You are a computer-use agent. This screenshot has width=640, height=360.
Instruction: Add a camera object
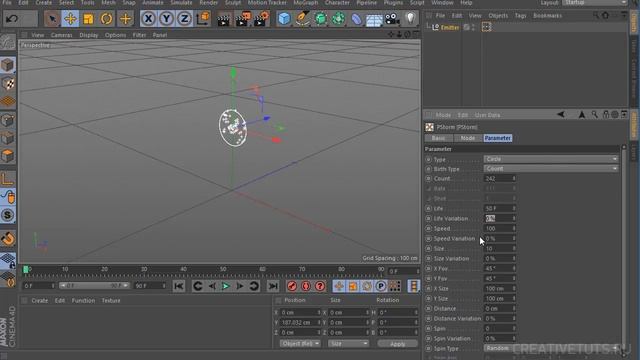(392, 19)
